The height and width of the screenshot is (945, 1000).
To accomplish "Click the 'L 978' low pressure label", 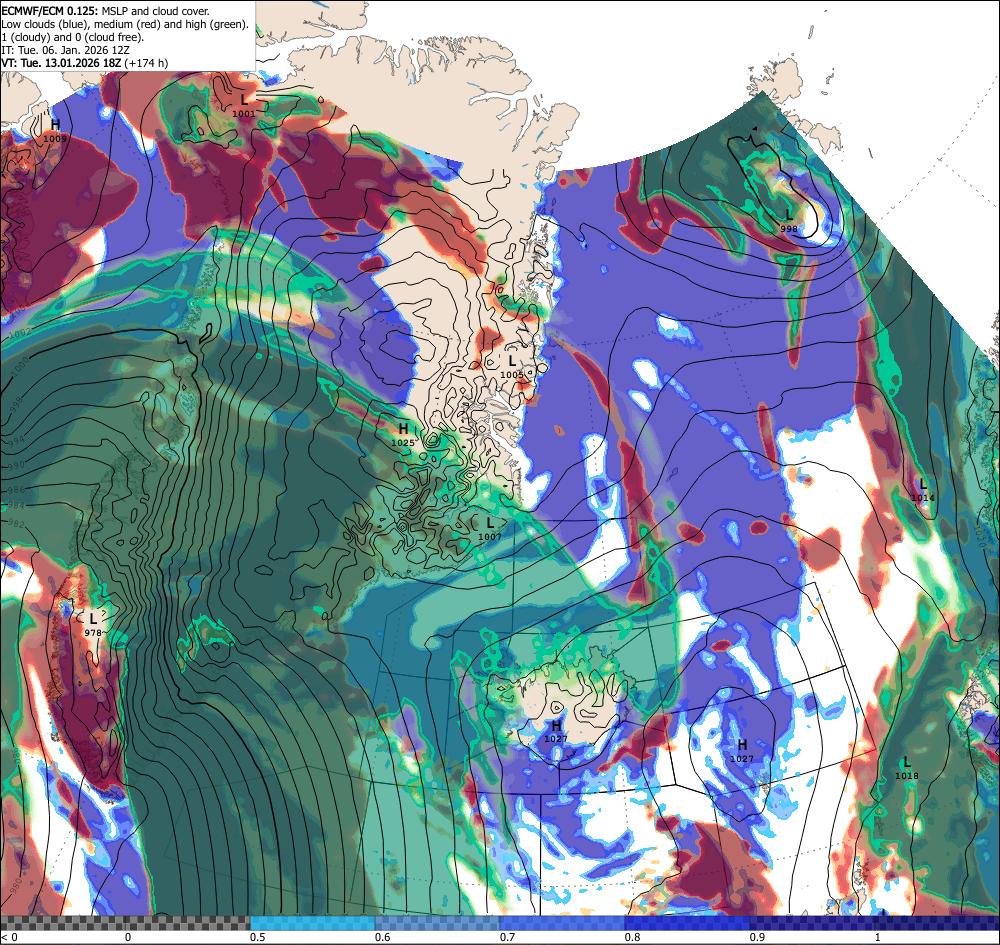I will click(x=93, y=624).
